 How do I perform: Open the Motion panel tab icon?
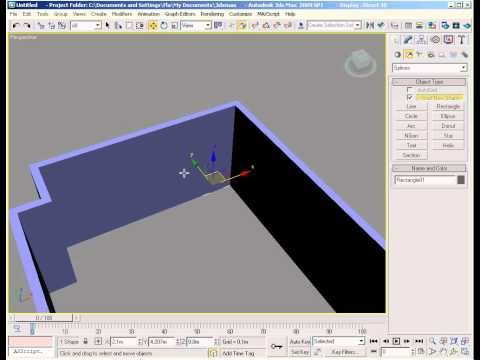[x=435, y=40]
